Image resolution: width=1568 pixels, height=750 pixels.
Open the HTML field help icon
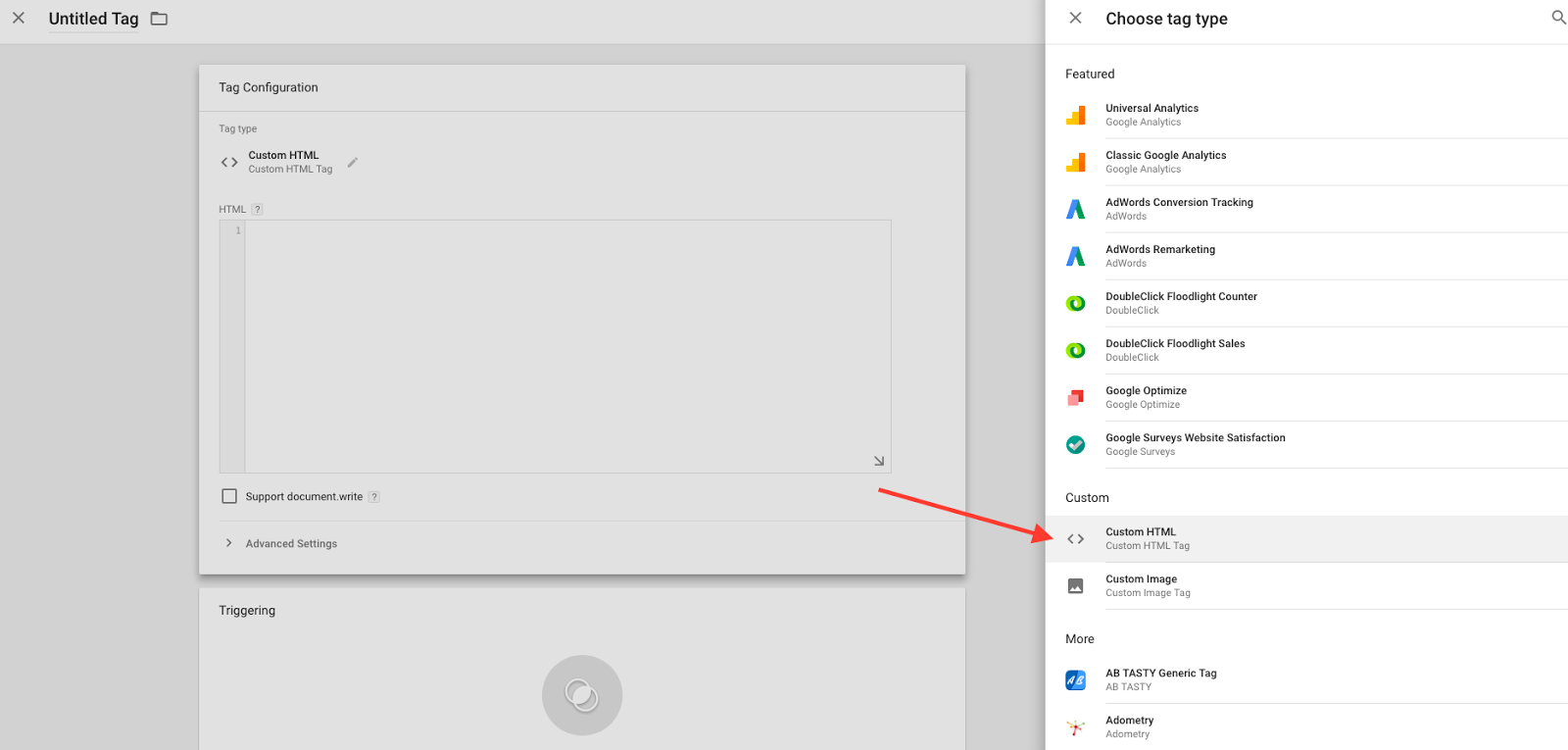click(x=258, y=209)
